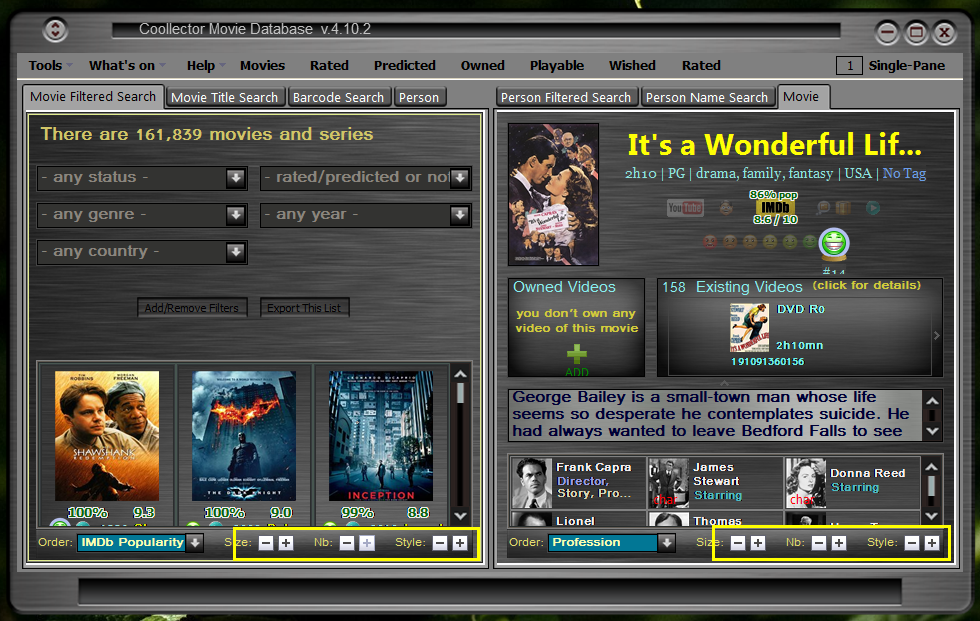The width and height of the screenshot is (980, 621).
Task: Open the Person tab in the left pane
Action: [x=419, y=97]
